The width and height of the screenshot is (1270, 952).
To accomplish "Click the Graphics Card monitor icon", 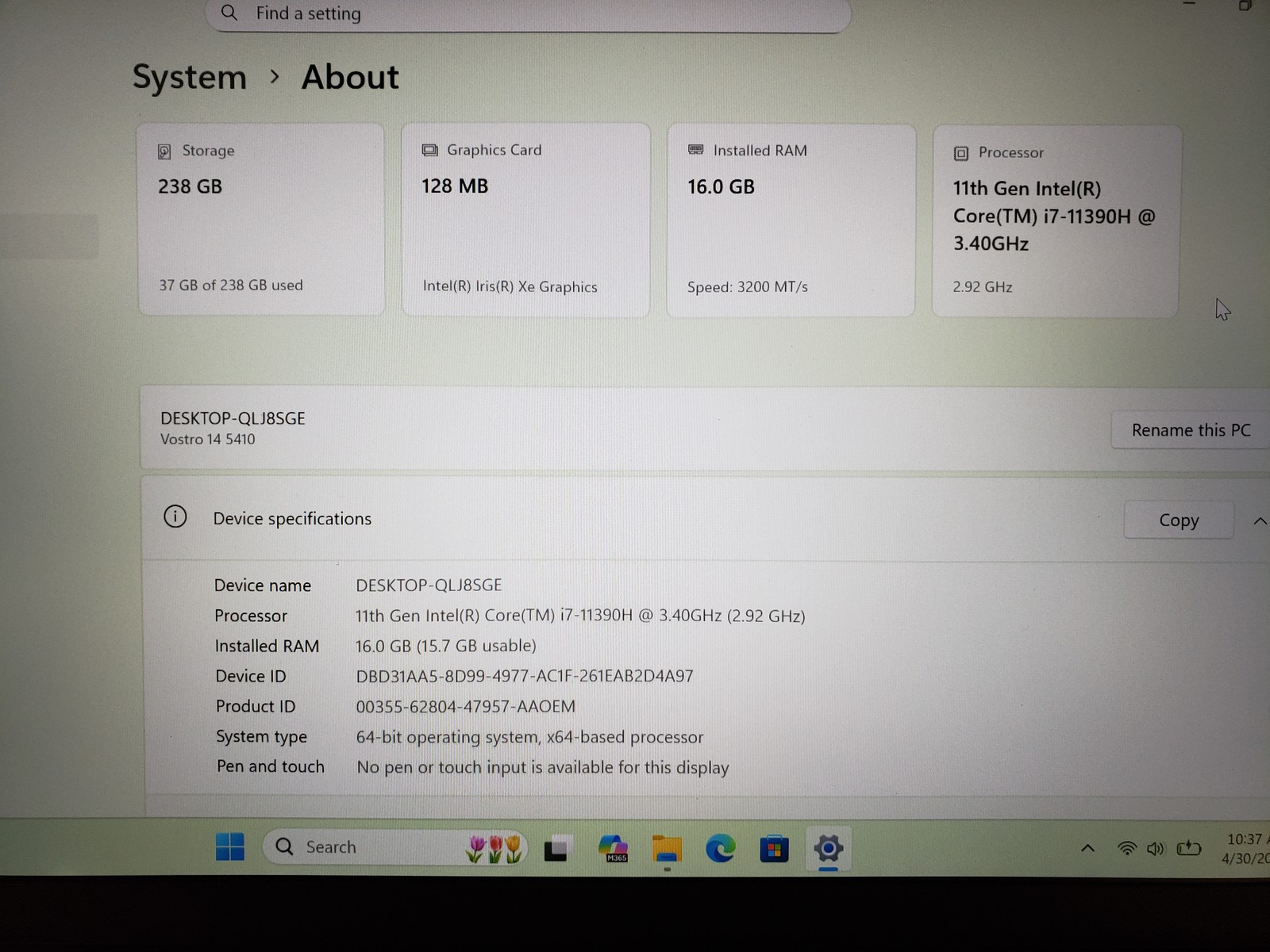I will pos(429,150).
